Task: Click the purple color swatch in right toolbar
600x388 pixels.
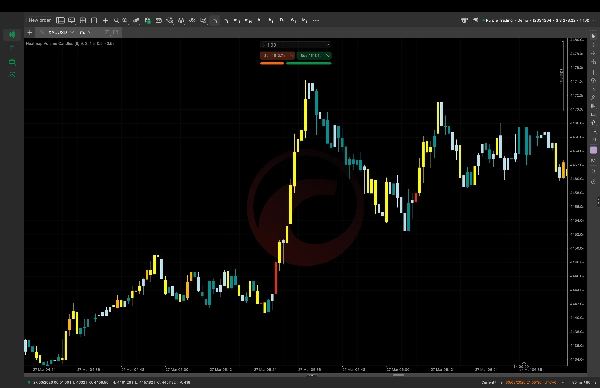Action: point(593,150)
